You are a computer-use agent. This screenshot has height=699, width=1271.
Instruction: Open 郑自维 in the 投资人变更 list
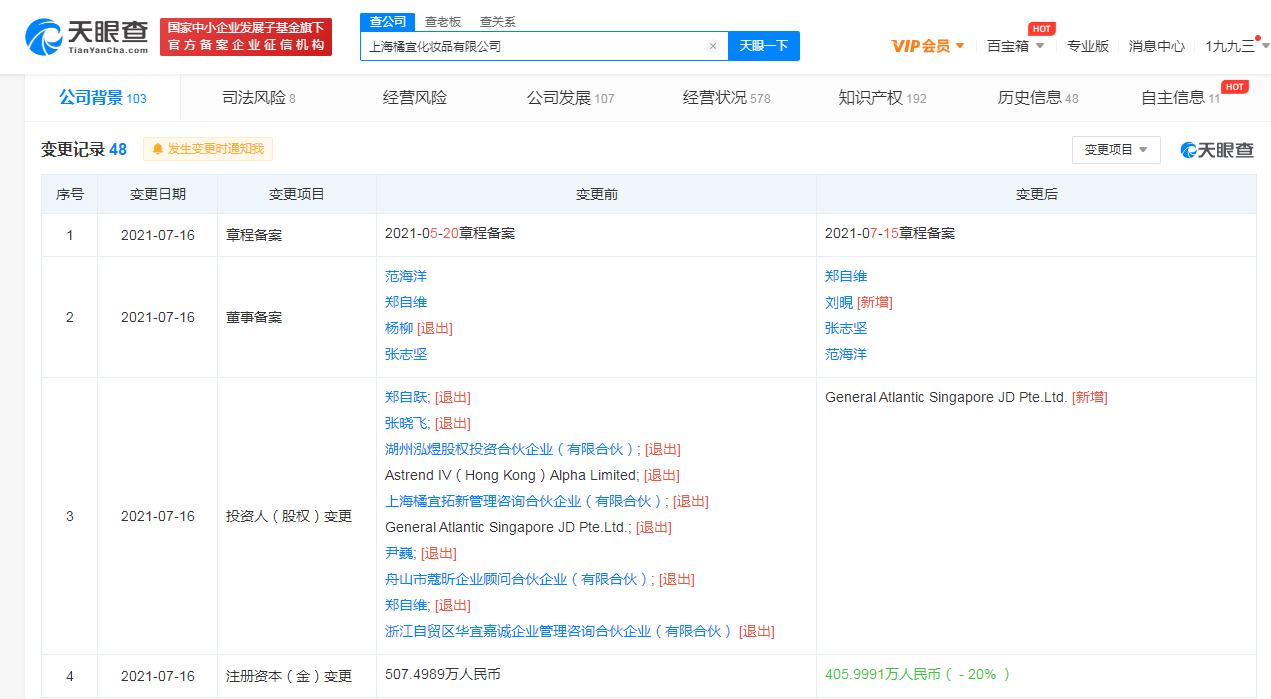click(406, 605)
